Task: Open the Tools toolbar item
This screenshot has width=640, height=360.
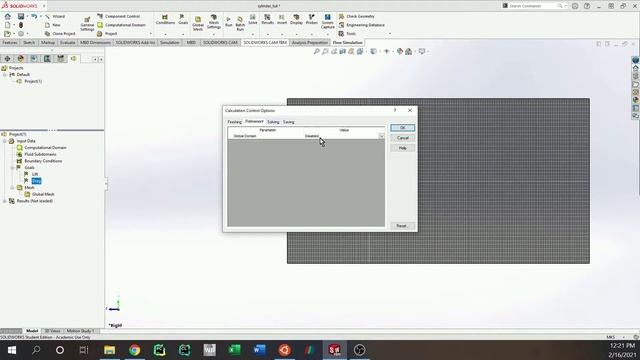Action: point(347,33)
